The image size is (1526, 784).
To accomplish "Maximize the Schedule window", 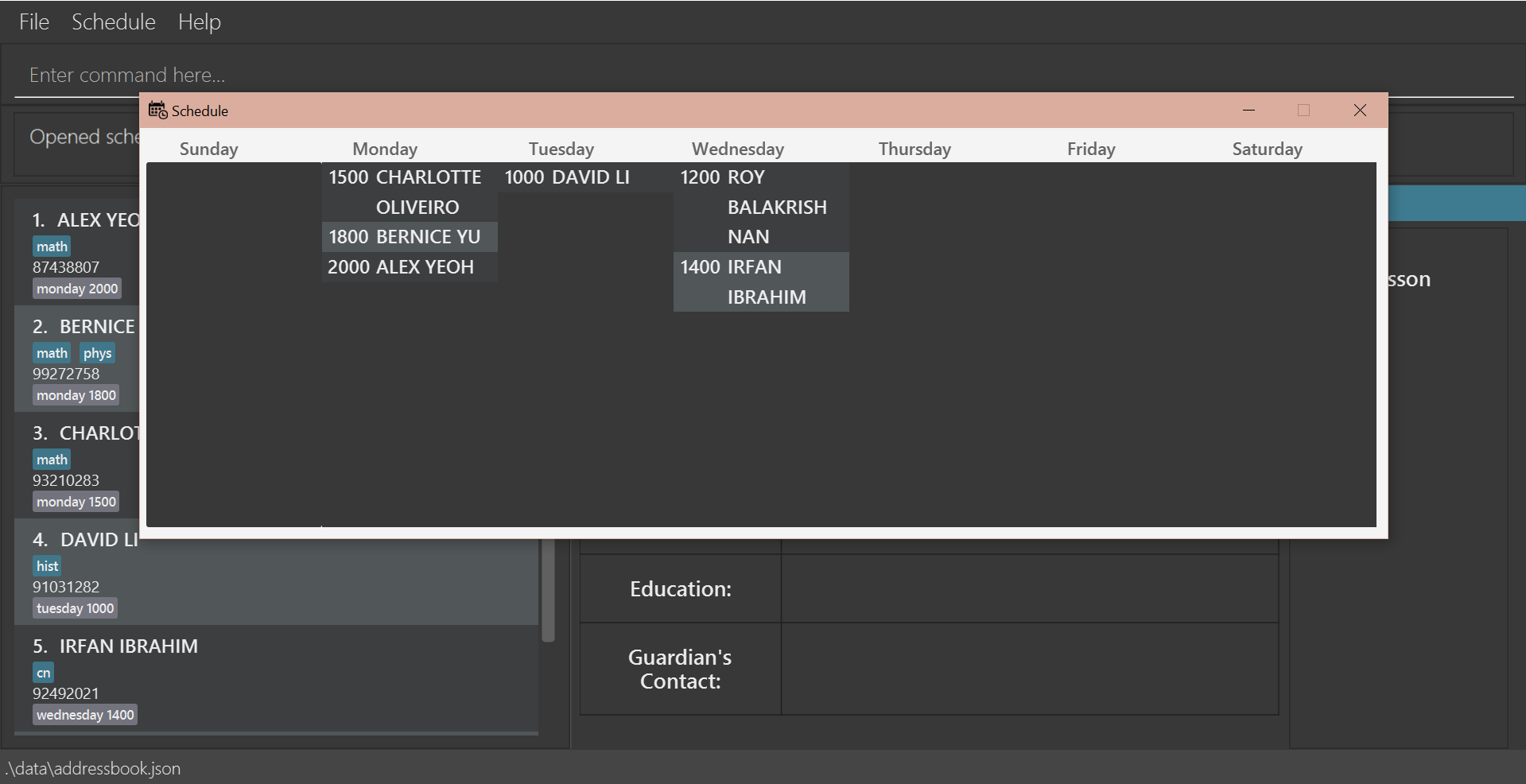I will pos(1303,111).
